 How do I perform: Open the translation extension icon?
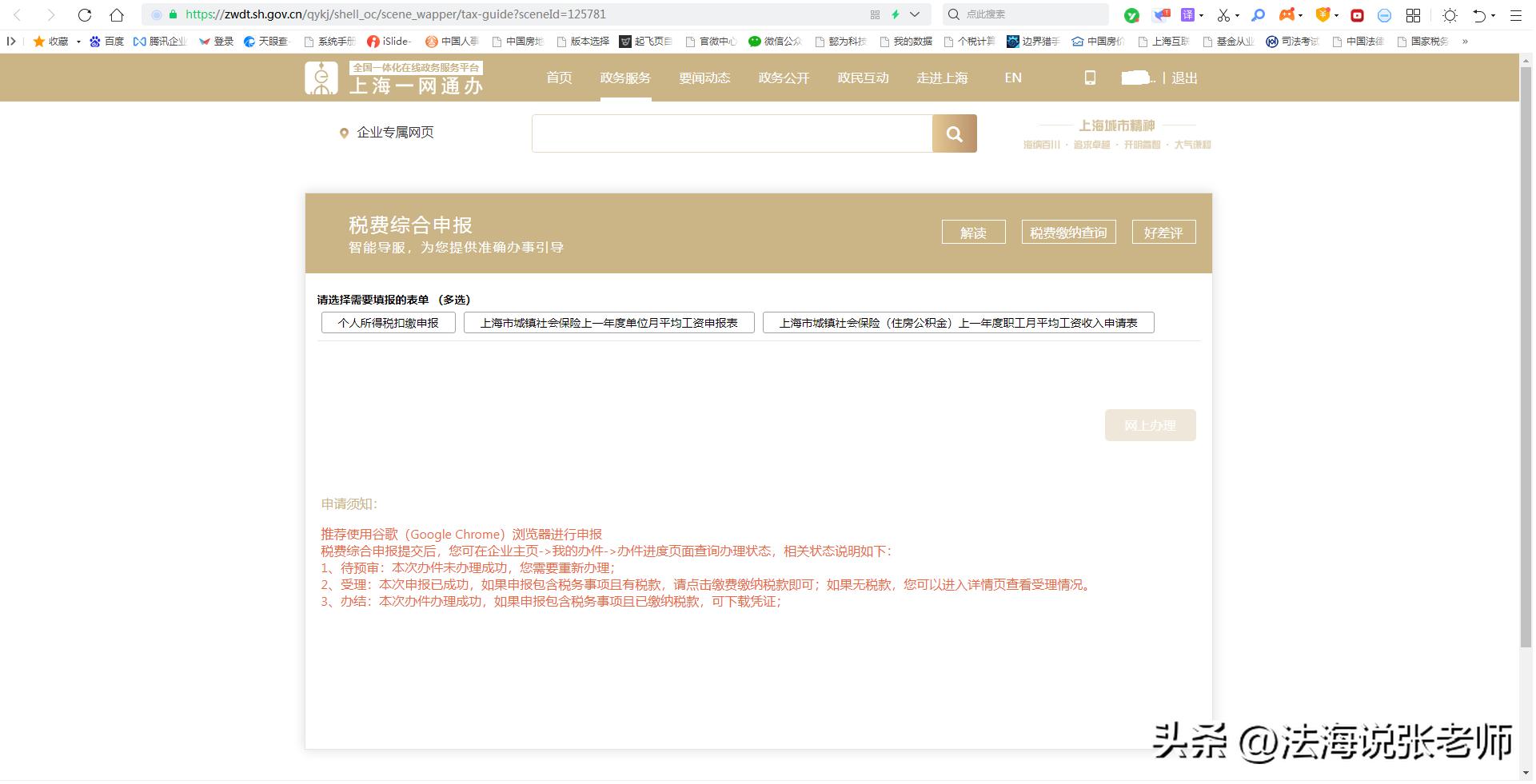click(1187, 14)
